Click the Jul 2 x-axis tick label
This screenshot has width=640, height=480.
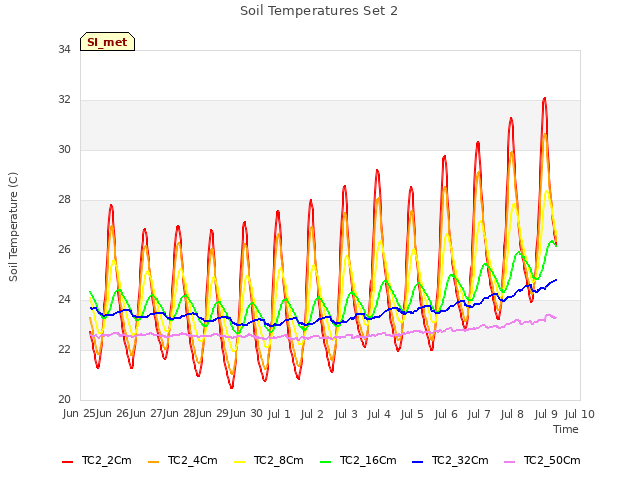click(312, 414)
